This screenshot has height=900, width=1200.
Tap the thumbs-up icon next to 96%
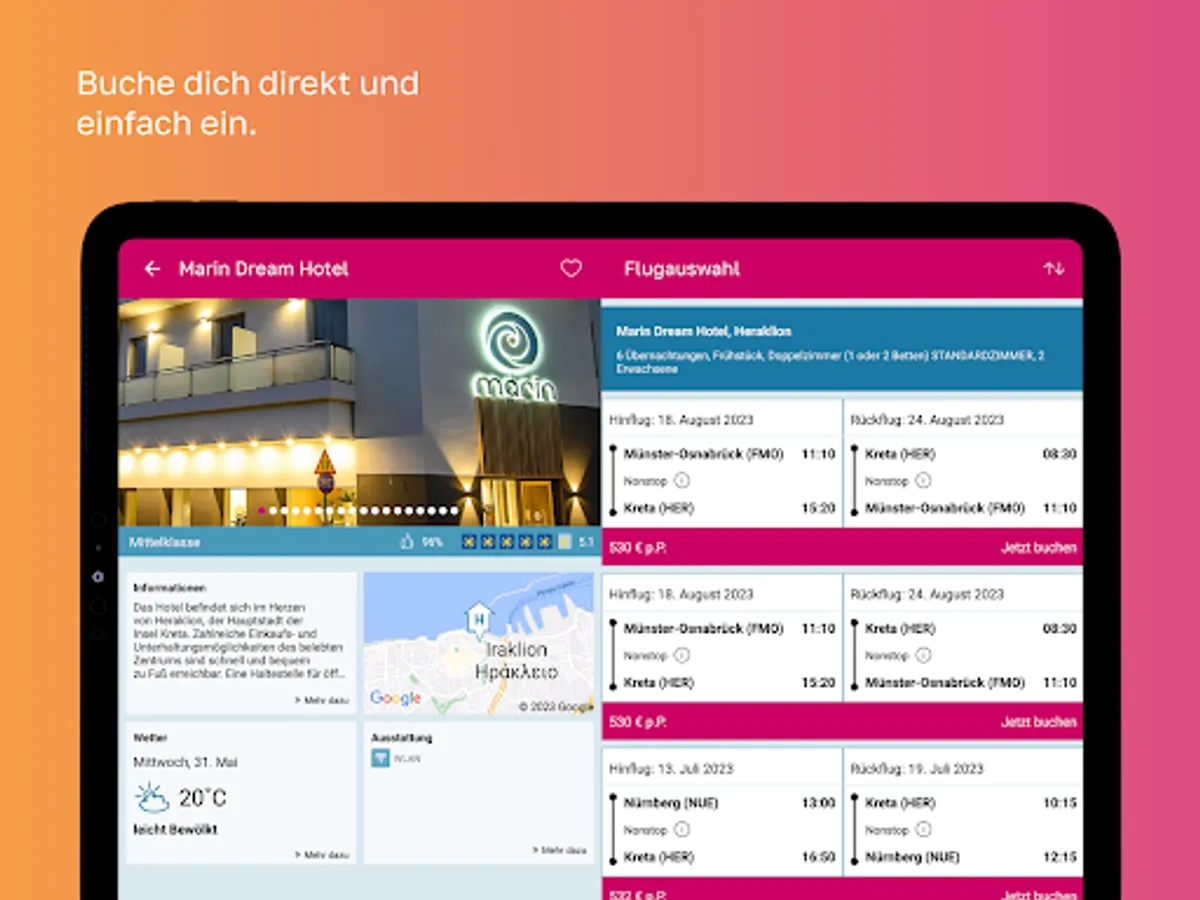(407, 542)
